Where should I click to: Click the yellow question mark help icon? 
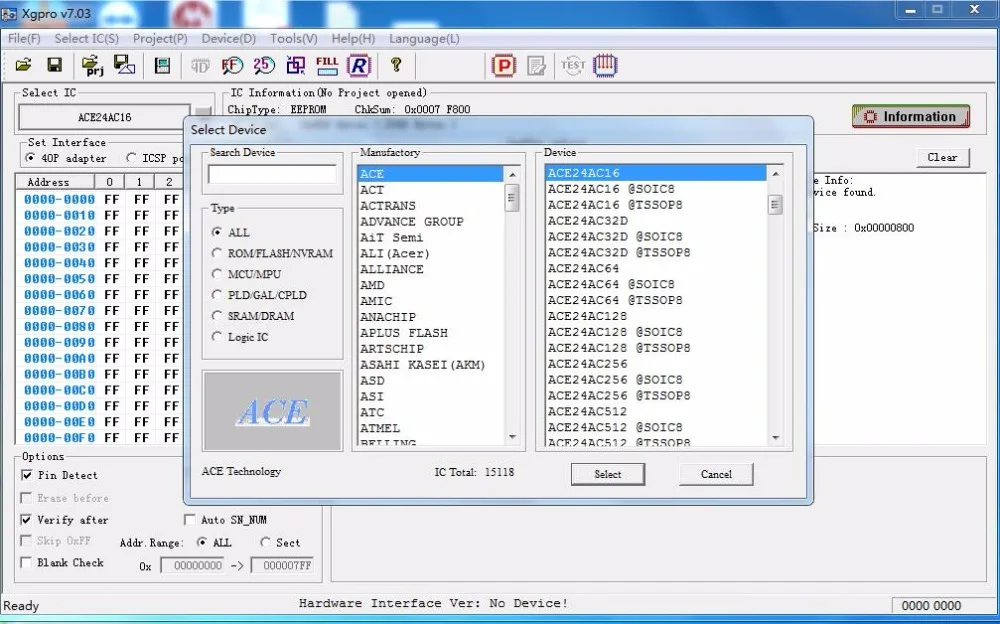[x=396, y=64]
